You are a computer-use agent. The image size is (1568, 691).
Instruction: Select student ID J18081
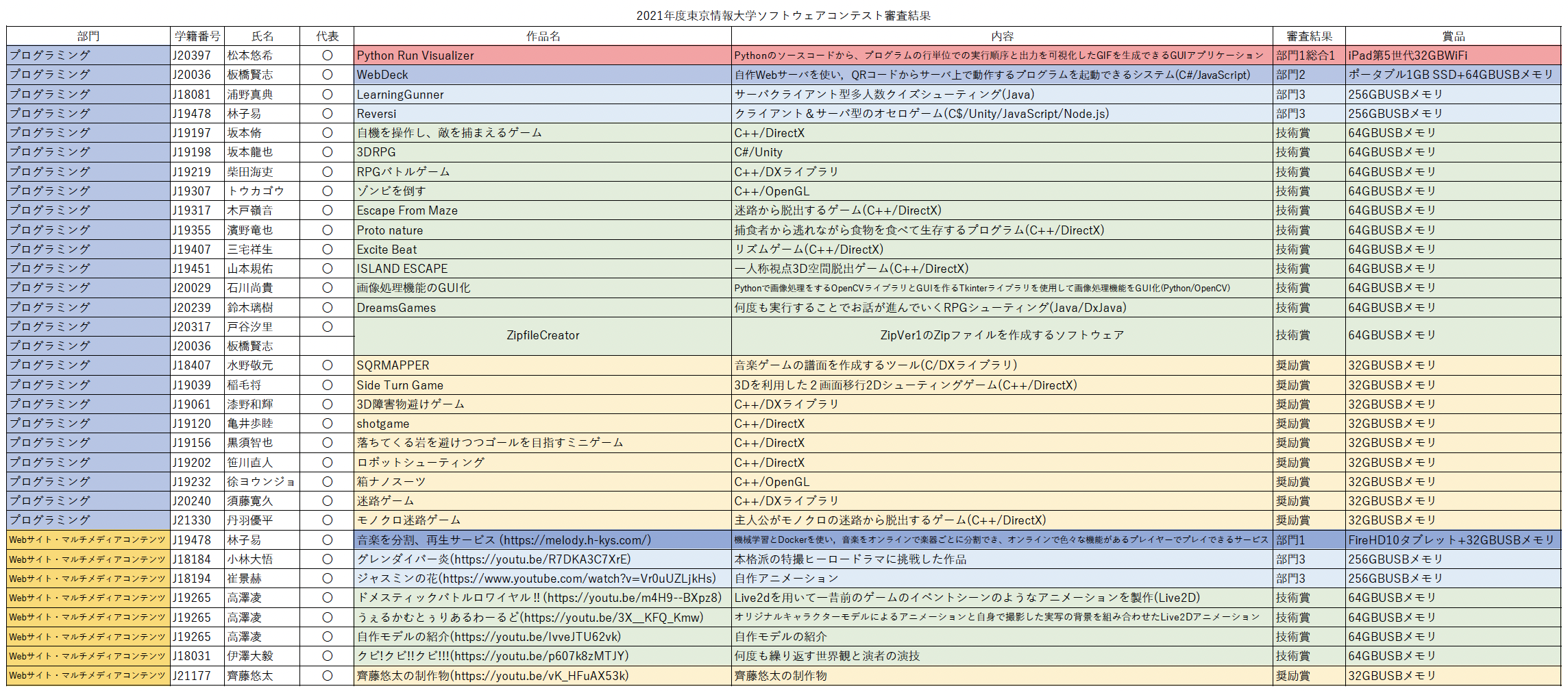[197, 95]
